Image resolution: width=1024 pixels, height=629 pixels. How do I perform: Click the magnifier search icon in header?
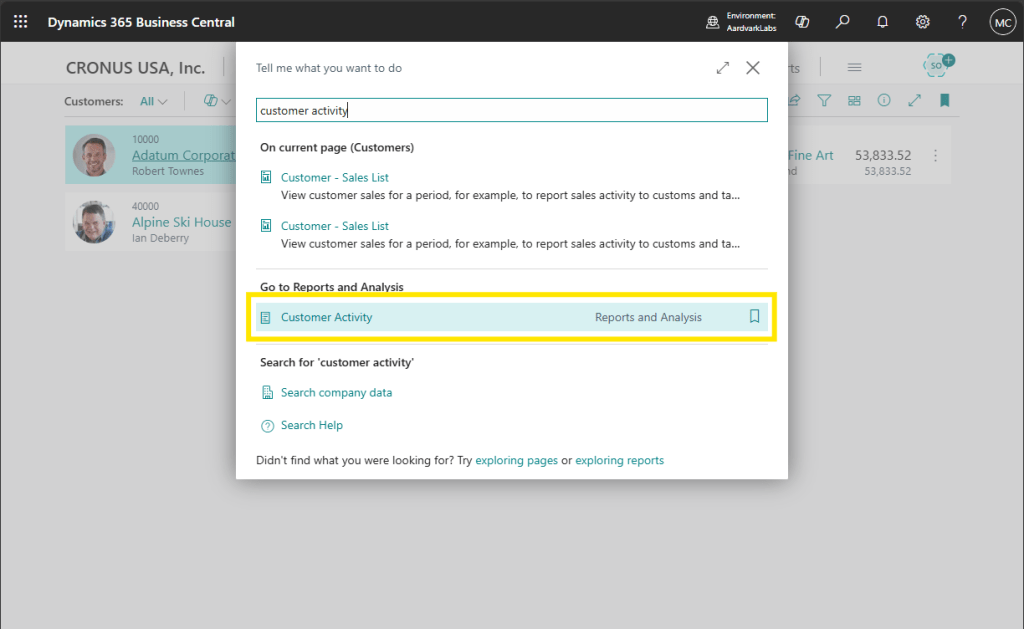pyautogui.click(x=843, y=21)
